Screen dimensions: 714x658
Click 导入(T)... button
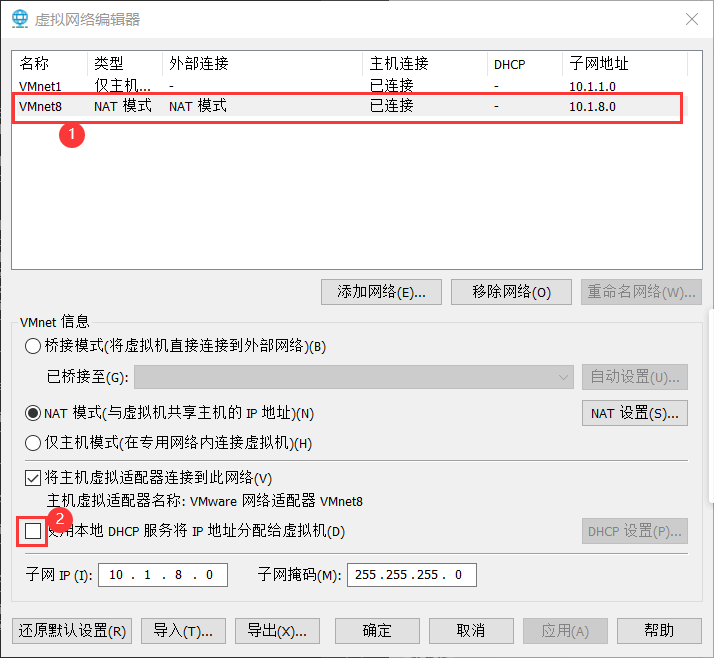184,631
